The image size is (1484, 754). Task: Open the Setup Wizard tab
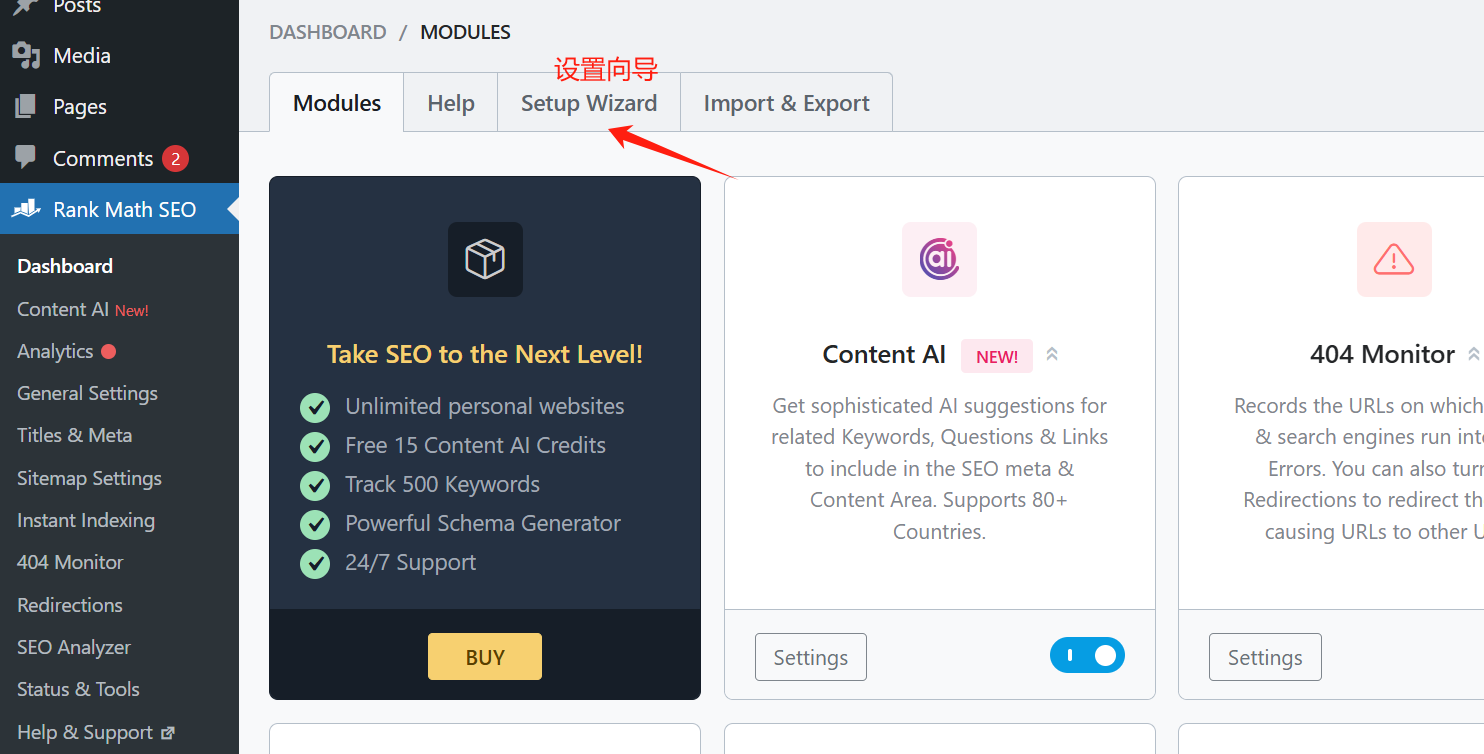point(589,102)
